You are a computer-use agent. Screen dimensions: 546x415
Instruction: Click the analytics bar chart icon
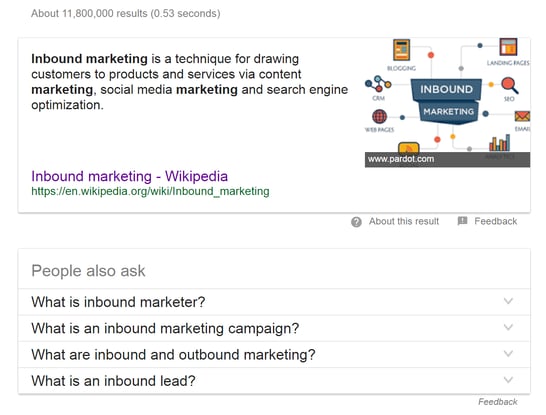[x=500, y=143]
